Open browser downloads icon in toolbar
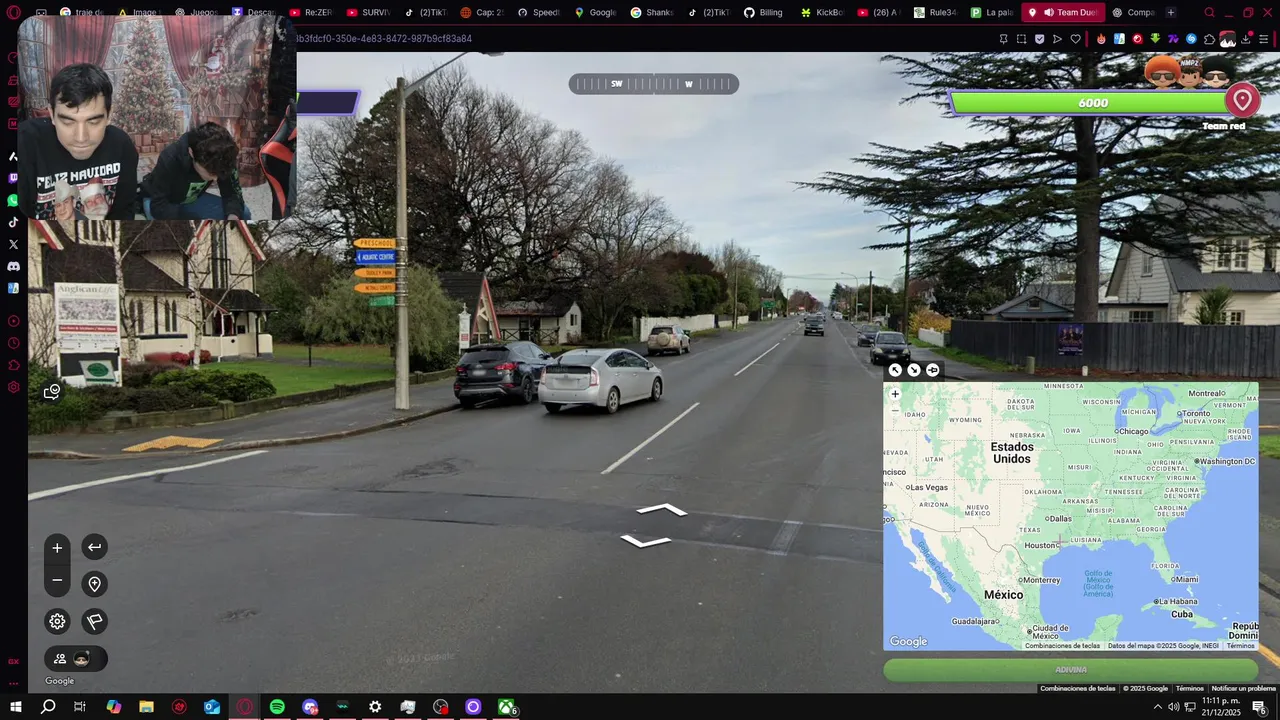Screen dimensions: 1280x720 (1246, 39)
